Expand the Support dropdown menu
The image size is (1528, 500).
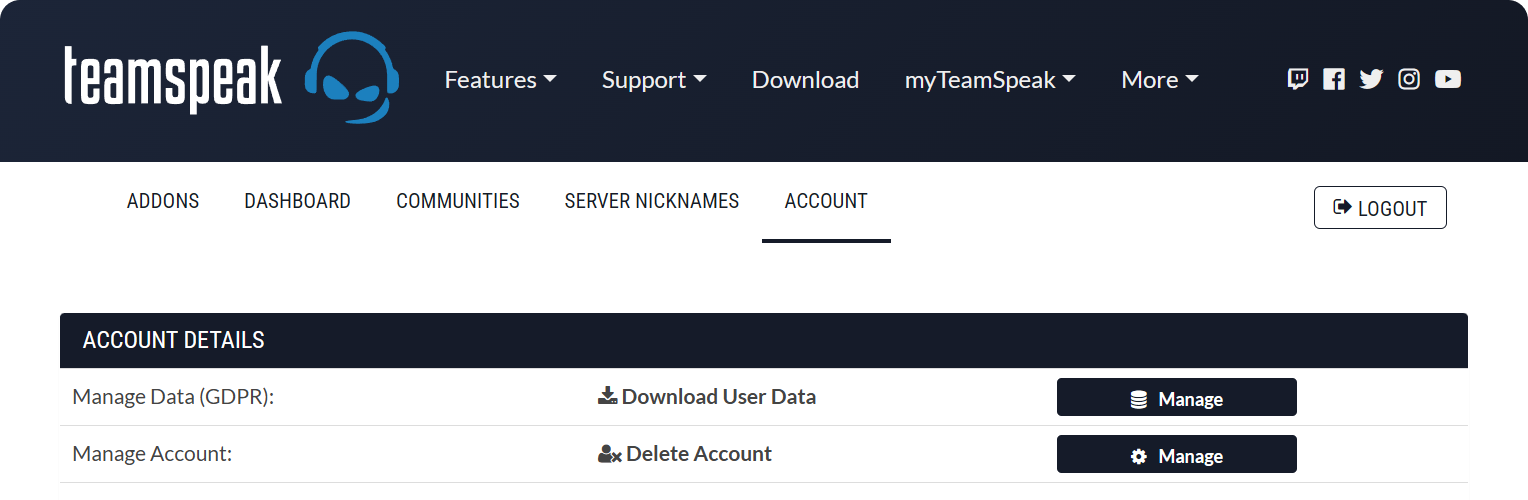[x=654, y=80]
